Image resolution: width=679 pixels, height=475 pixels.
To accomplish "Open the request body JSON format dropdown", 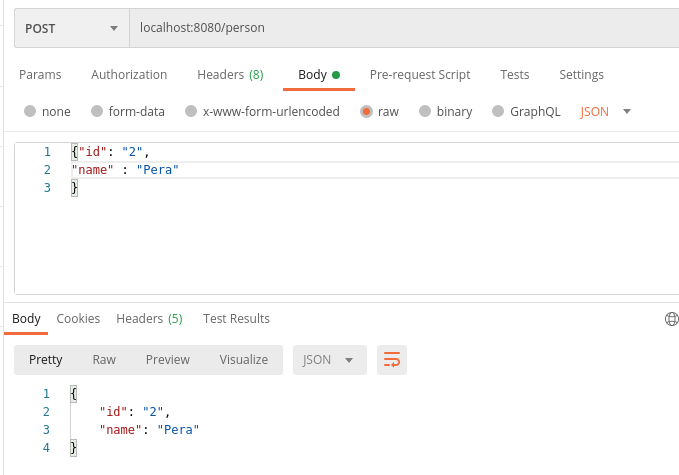I will pos(605,112).
